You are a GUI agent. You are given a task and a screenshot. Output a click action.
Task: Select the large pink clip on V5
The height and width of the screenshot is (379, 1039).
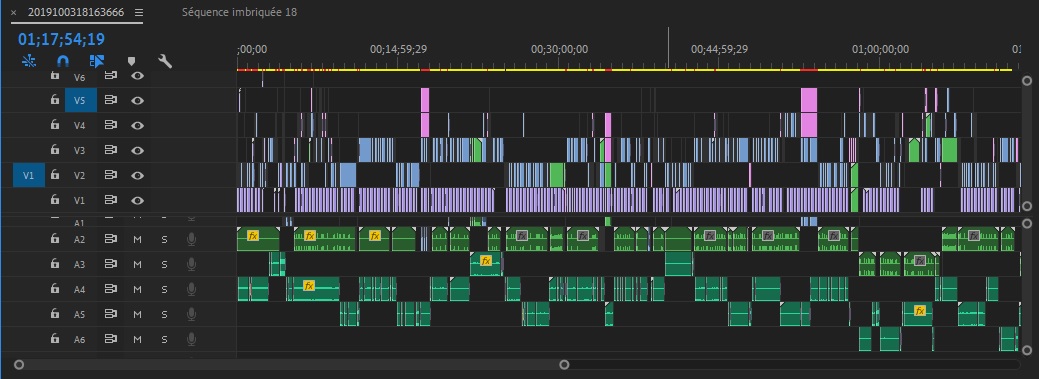[x=808, y=100]
